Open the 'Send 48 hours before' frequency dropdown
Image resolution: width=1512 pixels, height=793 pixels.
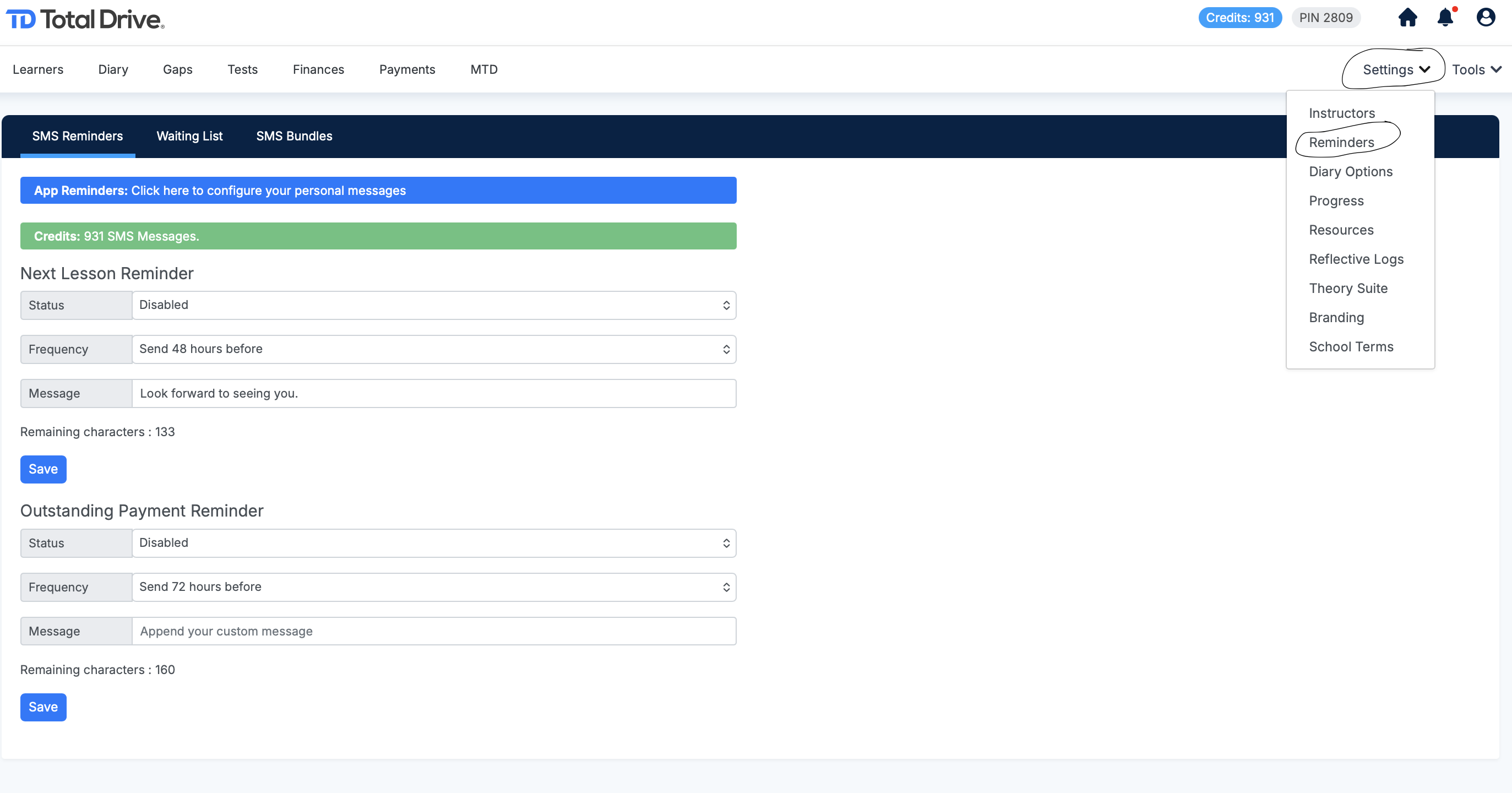[434, 349]
